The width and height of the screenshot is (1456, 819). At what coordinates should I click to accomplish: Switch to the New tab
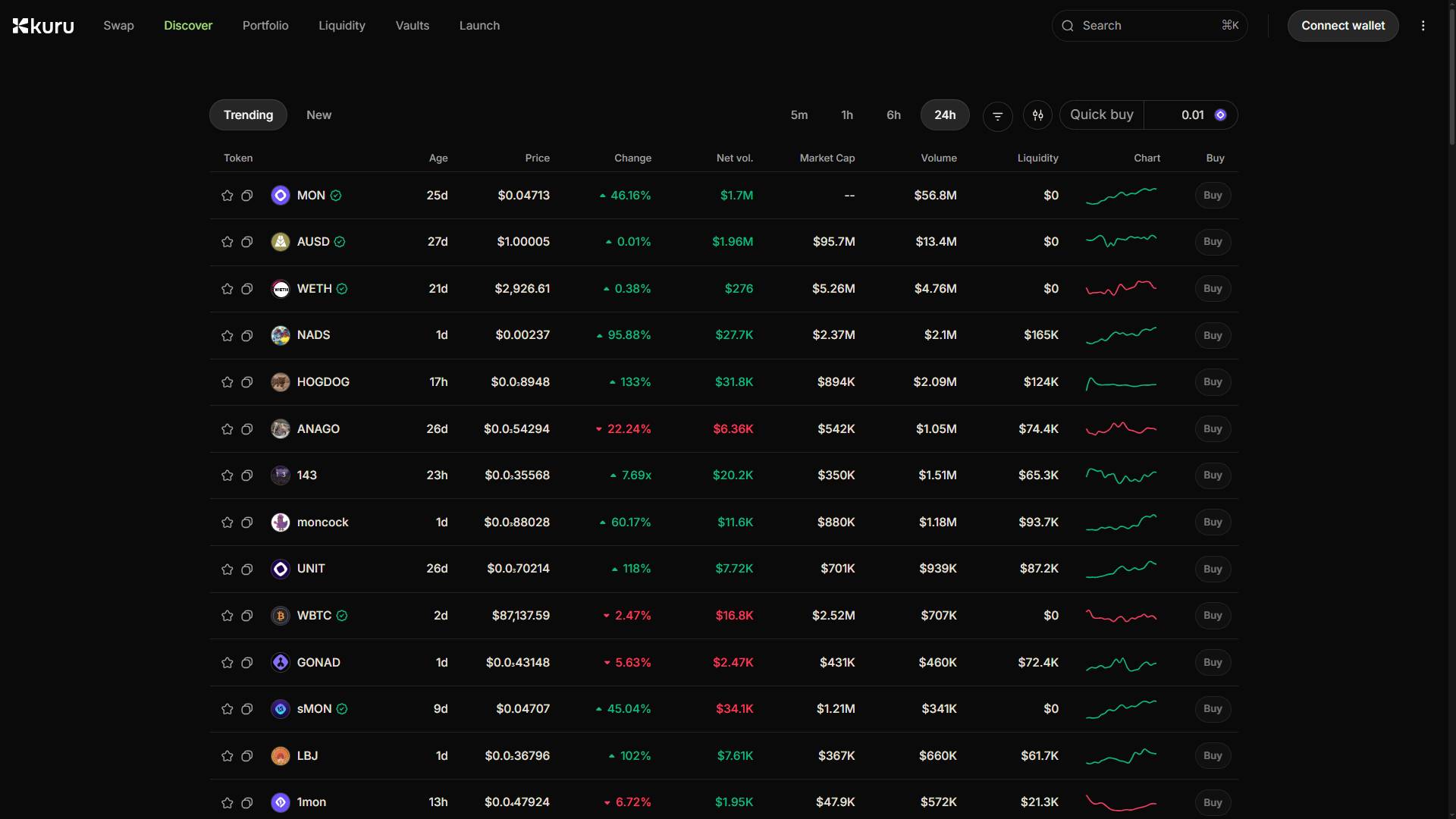pyautogui.click(x=318, y=115)
